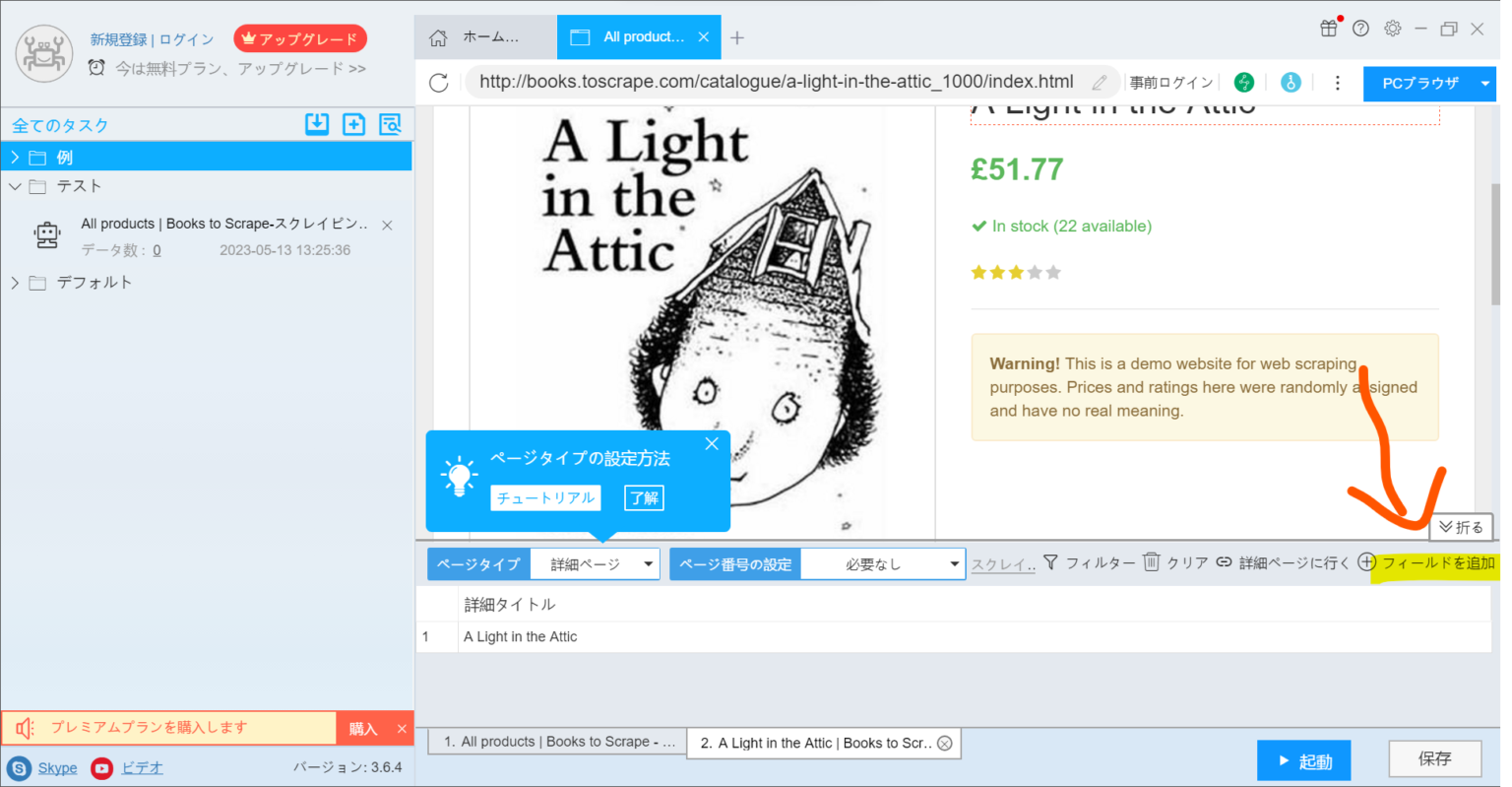Click the 起動 button at bottom right
Viewport: 1512px width, 787px height.
coord(1303,759)
